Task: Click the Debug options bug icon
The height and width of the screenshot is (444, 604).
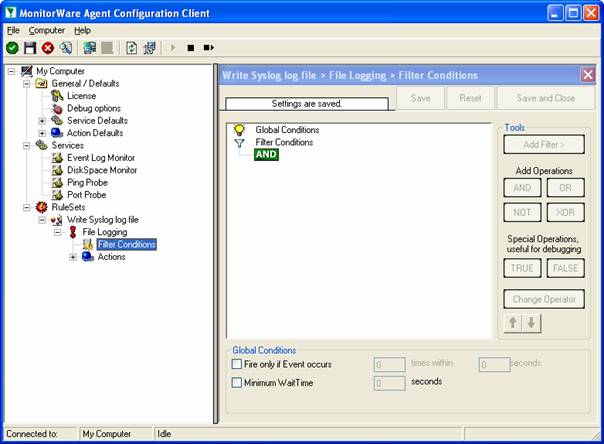Action: (57, 108)
